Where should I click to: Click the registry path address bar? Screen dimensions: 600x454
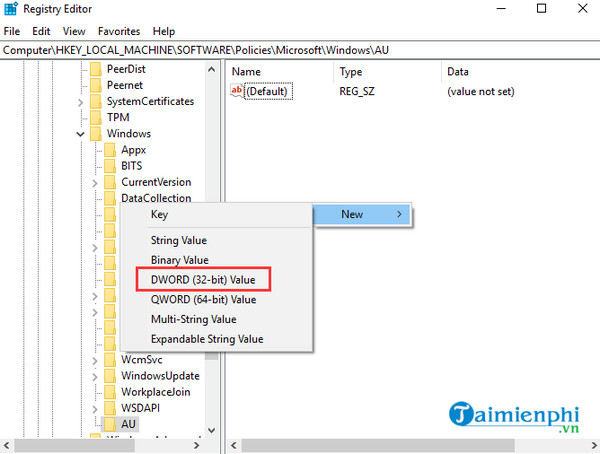point(300,50)
